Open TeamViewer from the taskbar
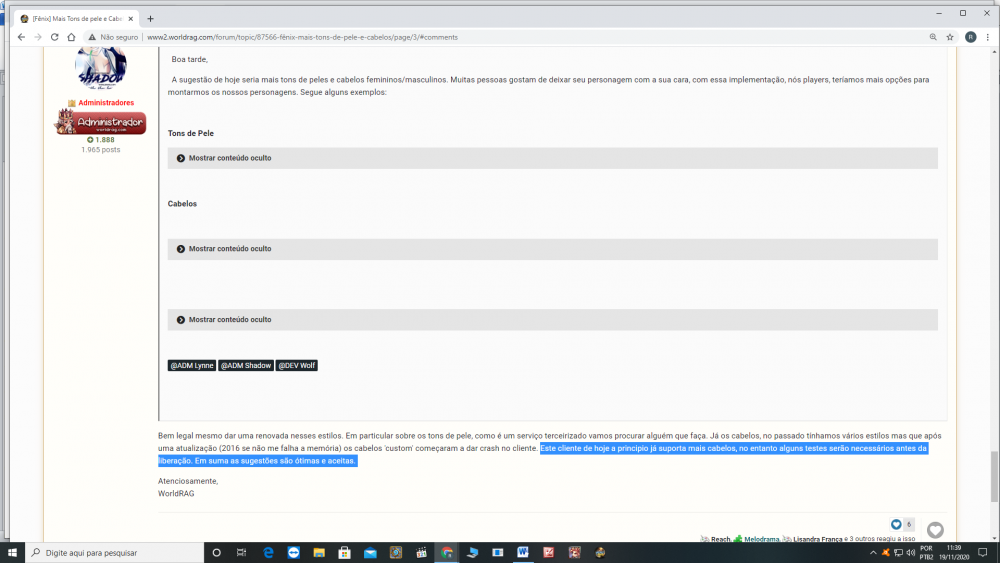 pos(293,552)
